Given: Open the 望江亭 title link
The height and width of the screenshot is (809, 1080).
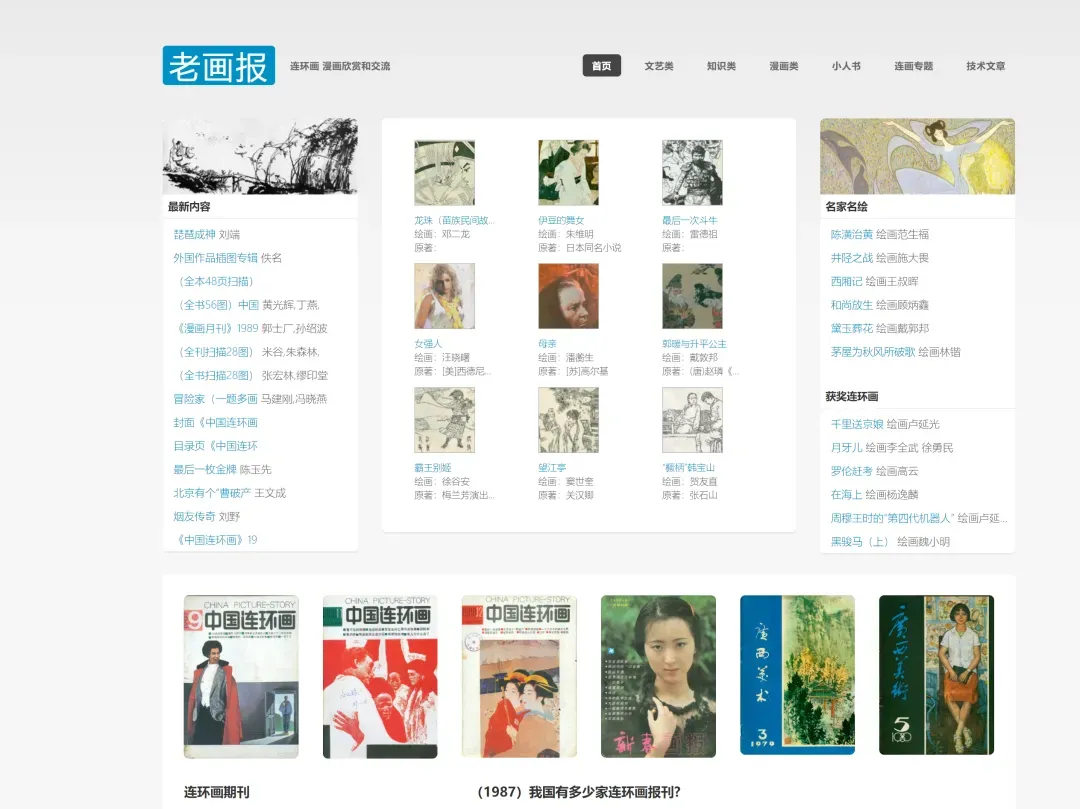Looking at the screenshot, I should click(552, 468).
